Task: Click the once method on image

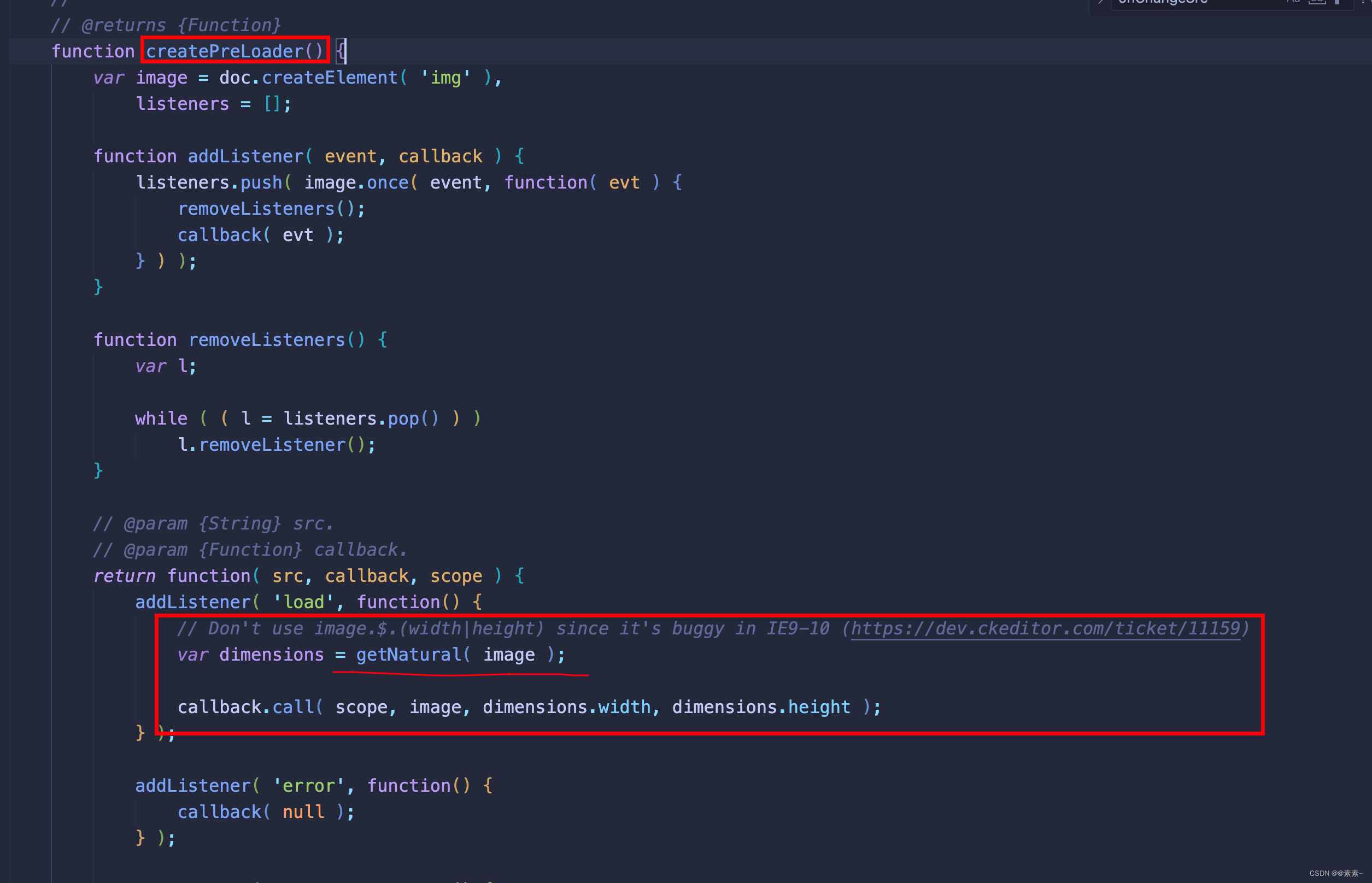Action: [x=388, y=183]
